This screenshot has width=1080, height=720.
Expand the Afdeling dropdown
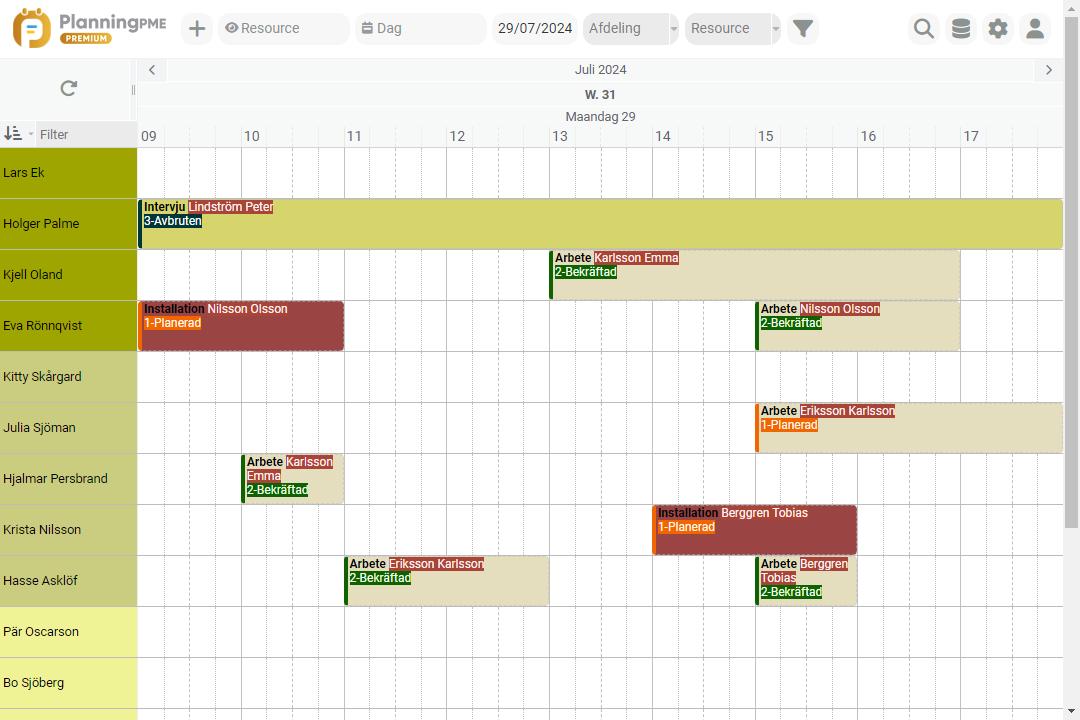pyautogui.click(x=630, y=28)
